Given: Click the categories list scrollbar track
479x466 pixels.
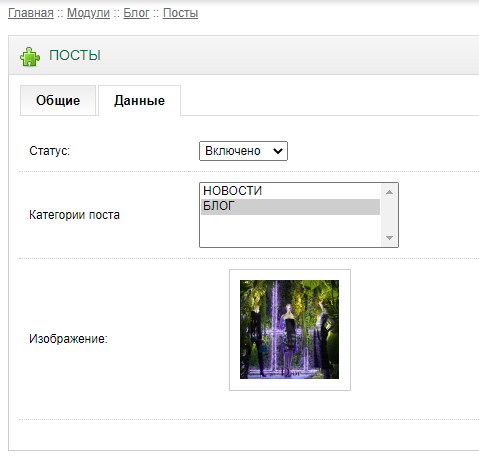Looking at the screenshot, I should point(389,215).
